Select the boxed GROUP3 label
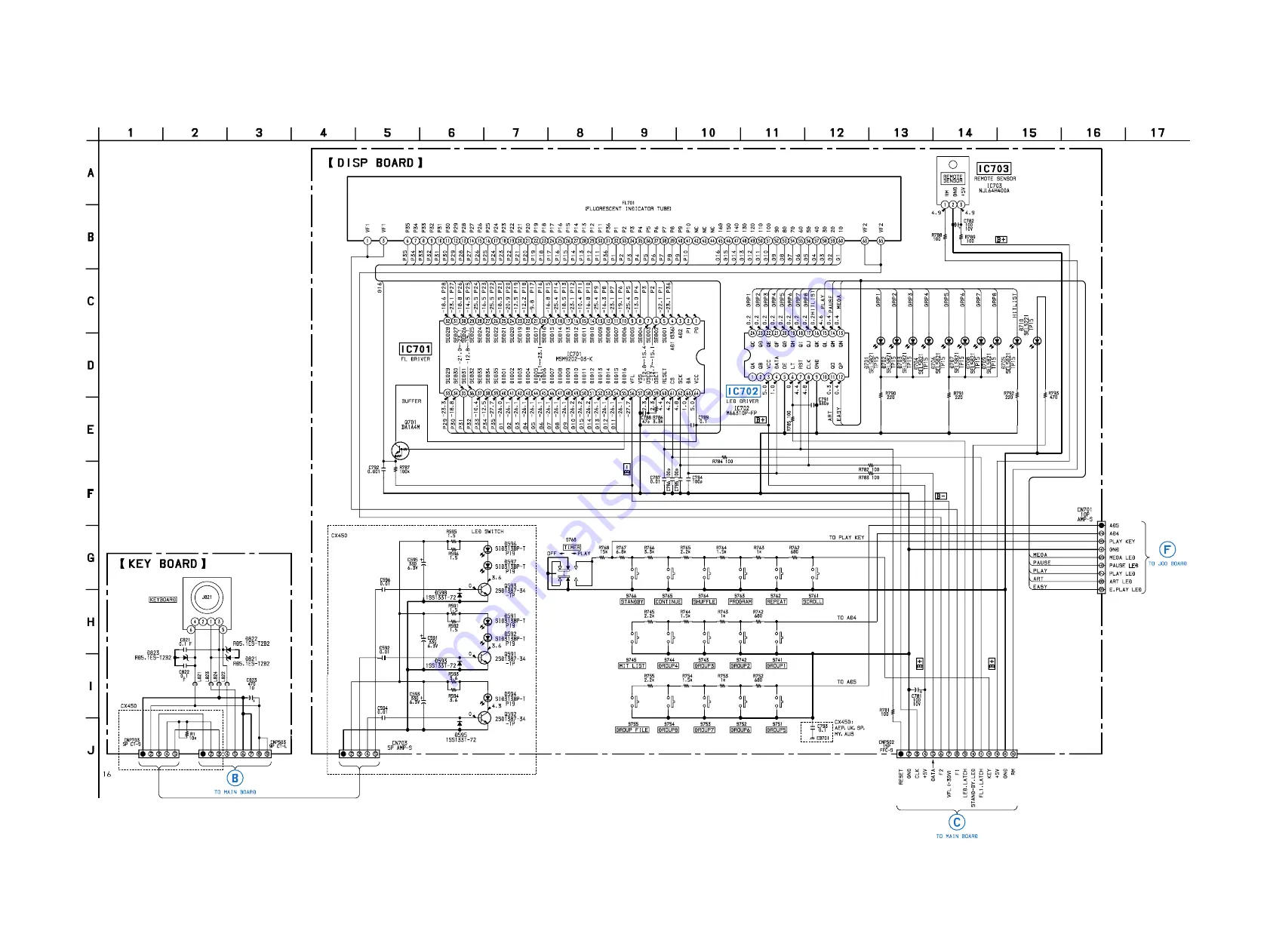The image size is (1267, 952). tap(704, 666)
